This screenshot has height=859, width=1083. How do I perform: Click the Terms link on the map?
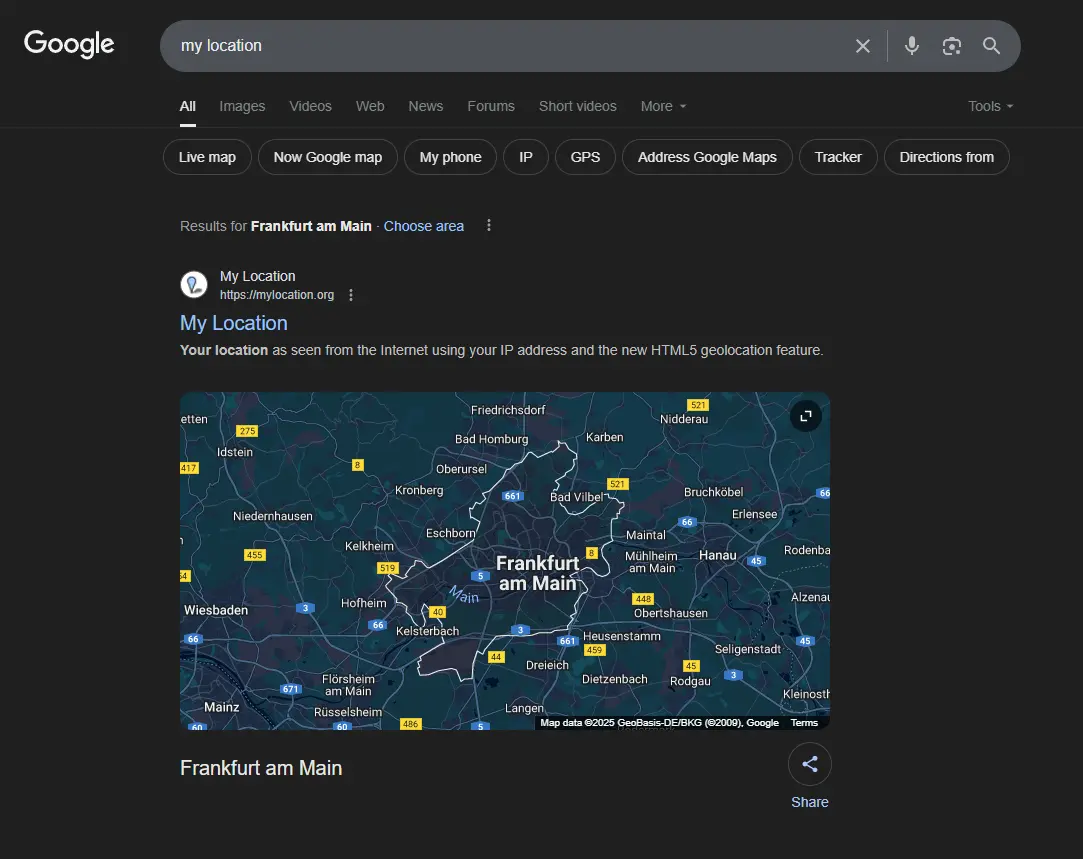coord(804,723)
